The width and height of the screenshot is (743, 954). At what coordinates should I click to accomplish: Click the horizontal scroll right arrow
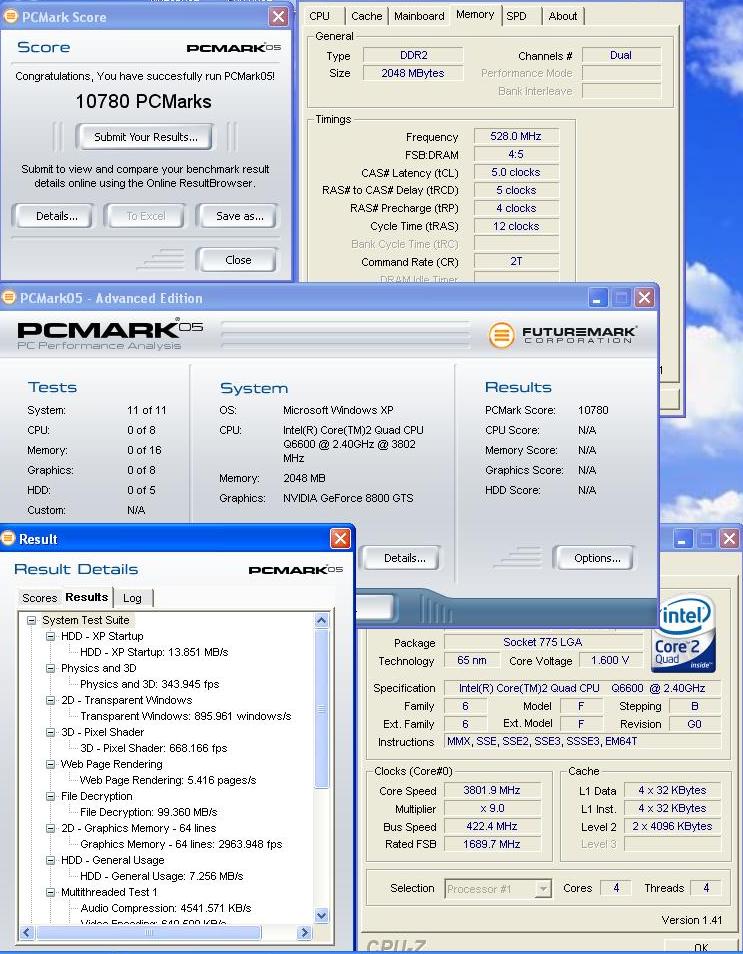tap(305, 932)
